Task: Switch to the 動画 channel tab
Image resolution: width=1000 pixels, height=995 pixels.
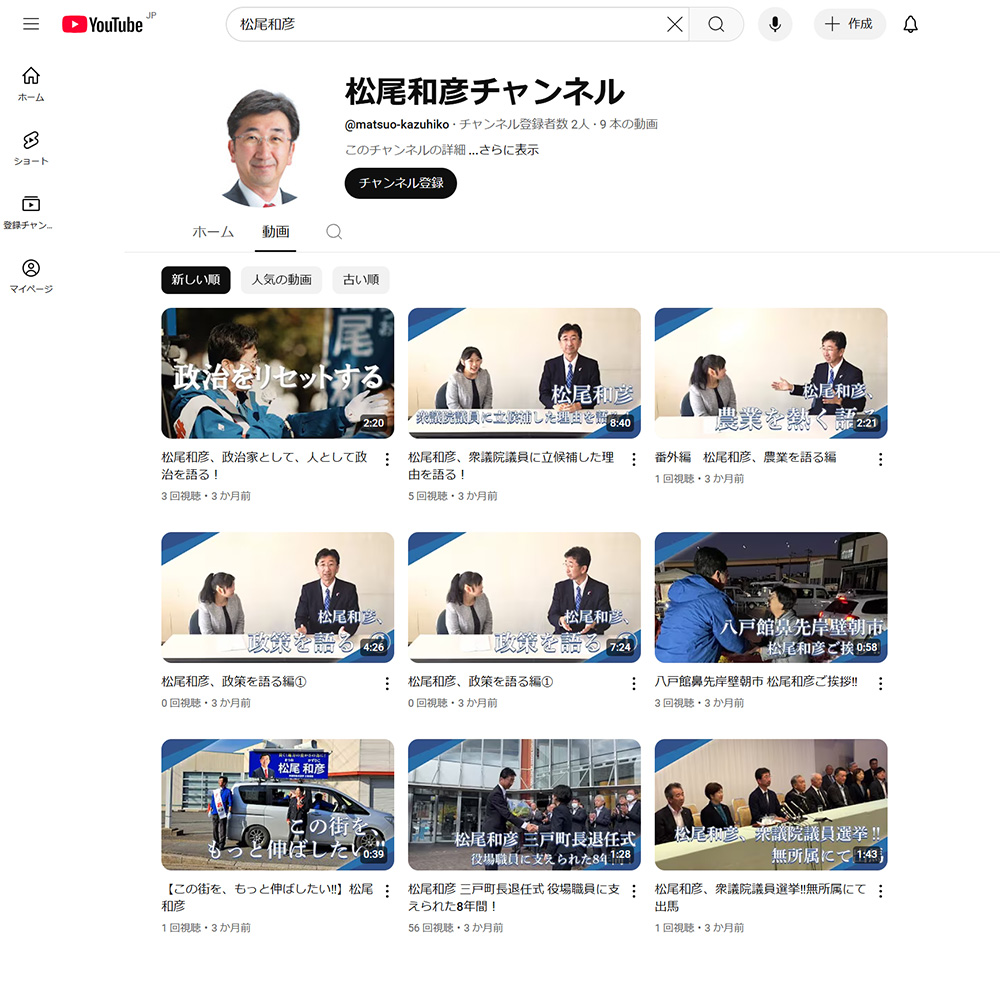Action: pyautogui.click(x=276, y=231)
